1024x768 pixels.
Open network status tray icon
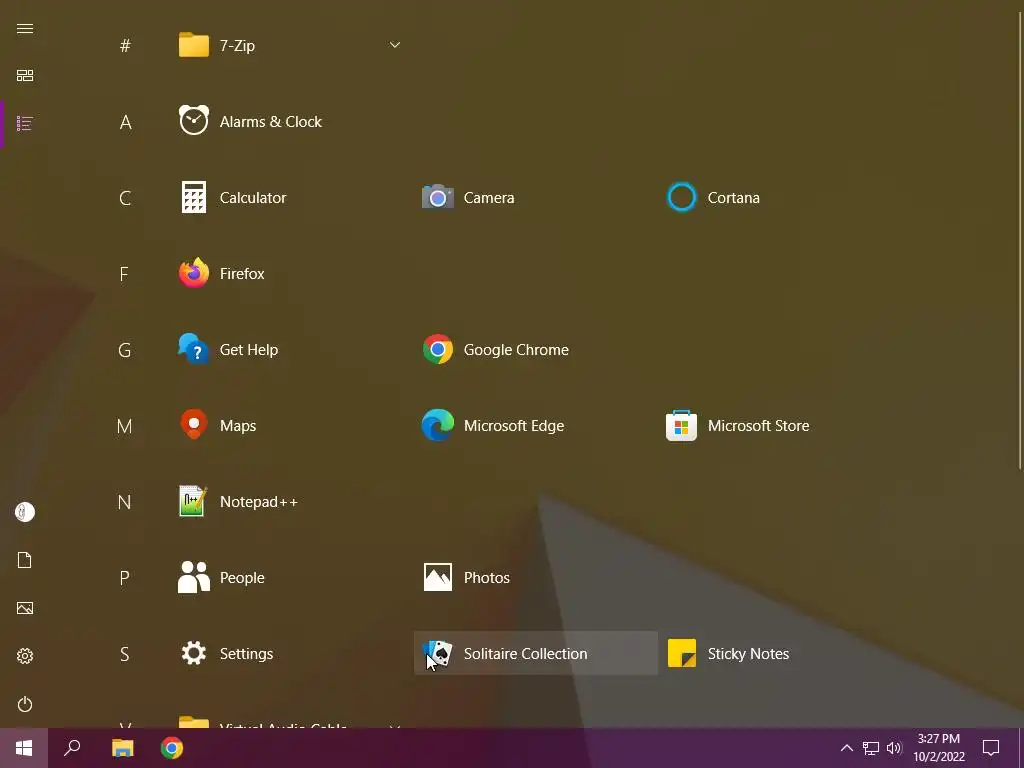point(871,748)
